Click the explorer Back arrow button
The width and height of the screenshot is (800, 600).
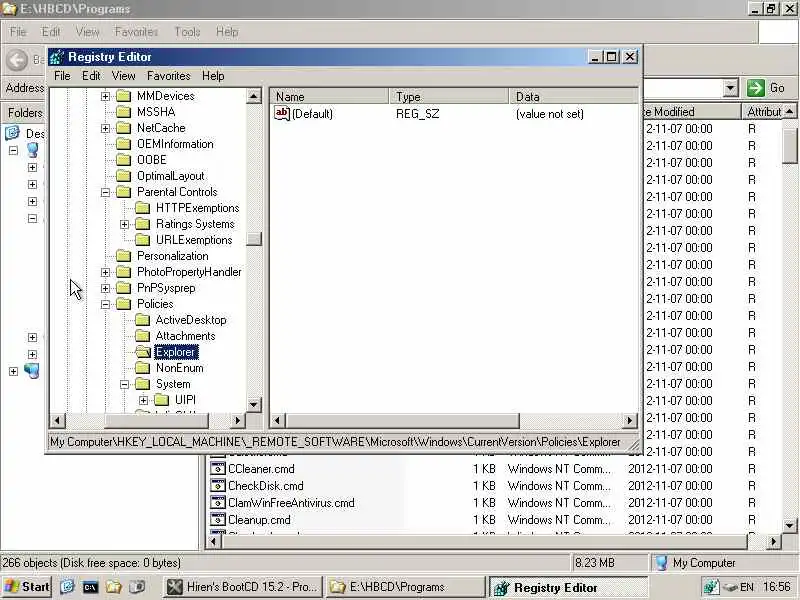(17, 60)
